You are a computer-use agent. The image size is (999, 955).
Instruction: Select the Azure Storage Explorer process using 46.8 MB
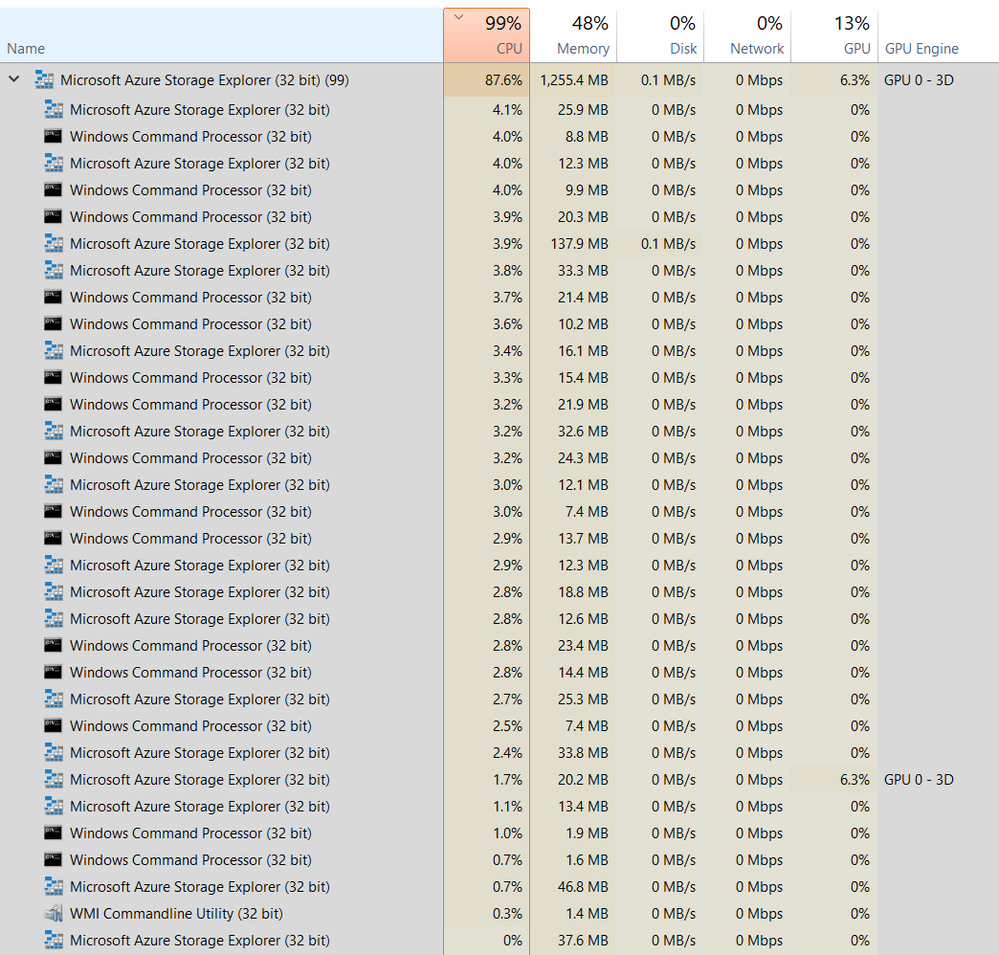pyautogui.click(x=199, y=886)
